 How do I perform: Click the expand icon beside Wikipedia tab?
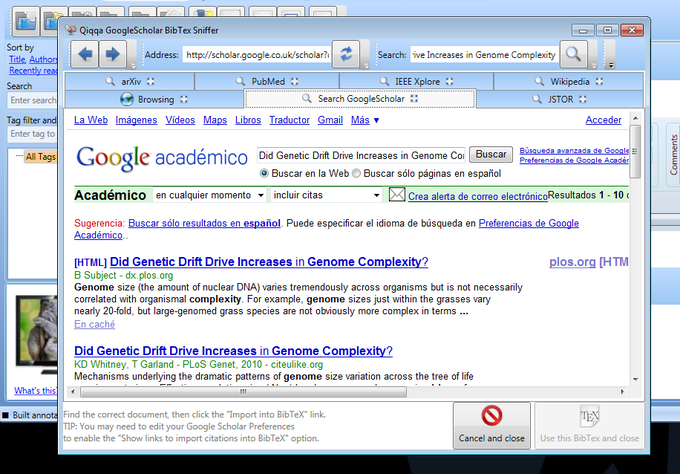pyautogui.click(x=599, y=81)
